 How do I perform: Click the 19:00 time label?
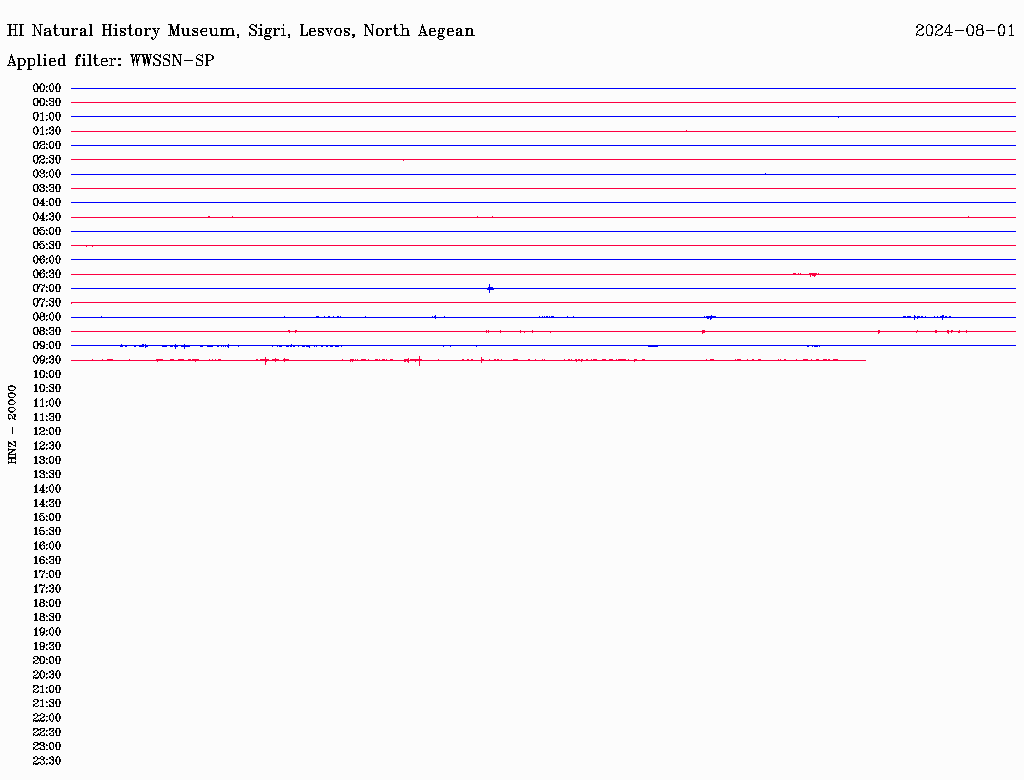(47, 632)
